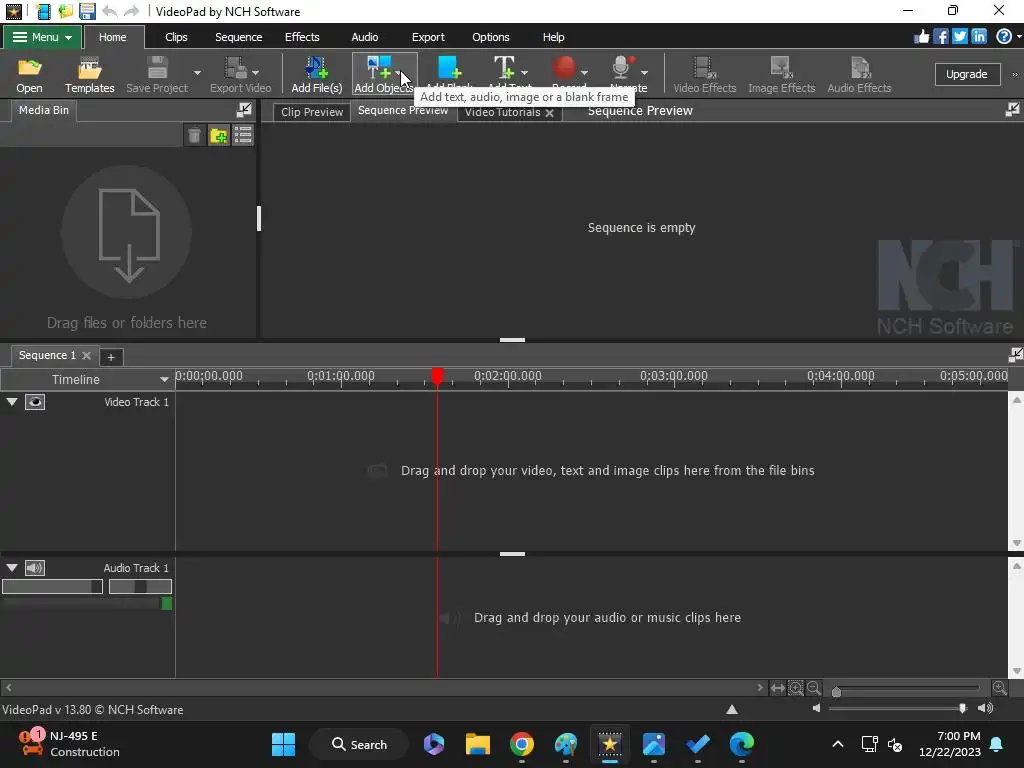Close the Video Tutorials tab

[550, 113]
